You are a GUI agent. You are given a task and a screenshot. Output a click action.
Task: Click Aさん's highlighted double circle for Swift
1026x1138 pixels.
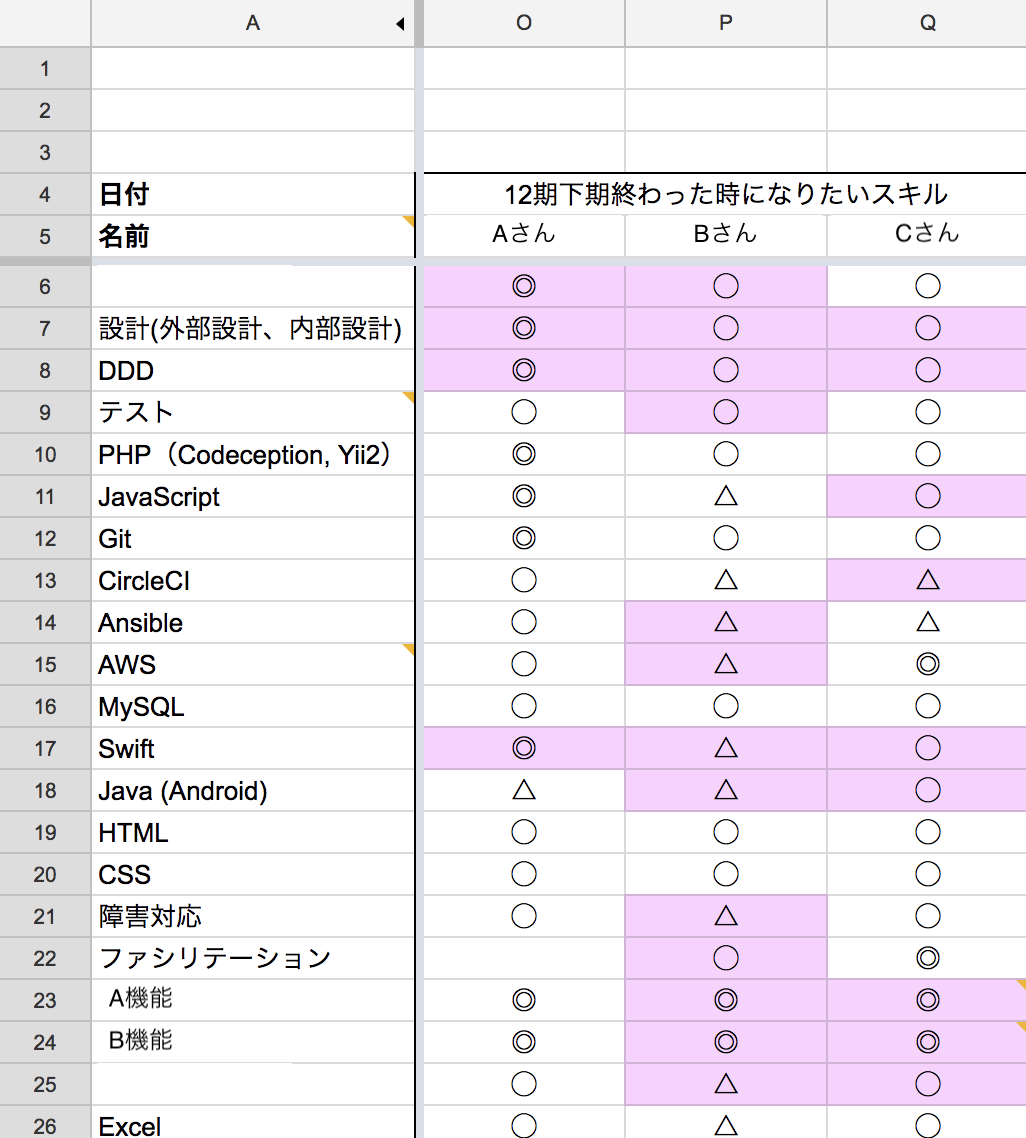point(524,748)
